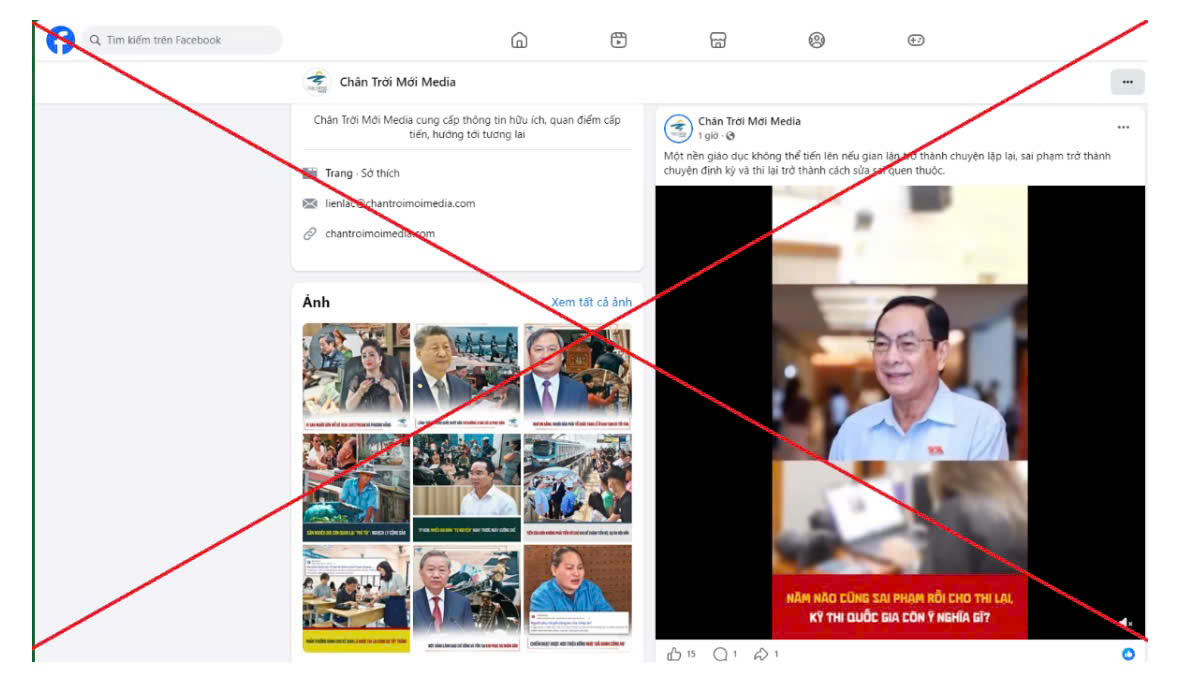Open photo of vendor in blue hat

[x=356, y=487]
